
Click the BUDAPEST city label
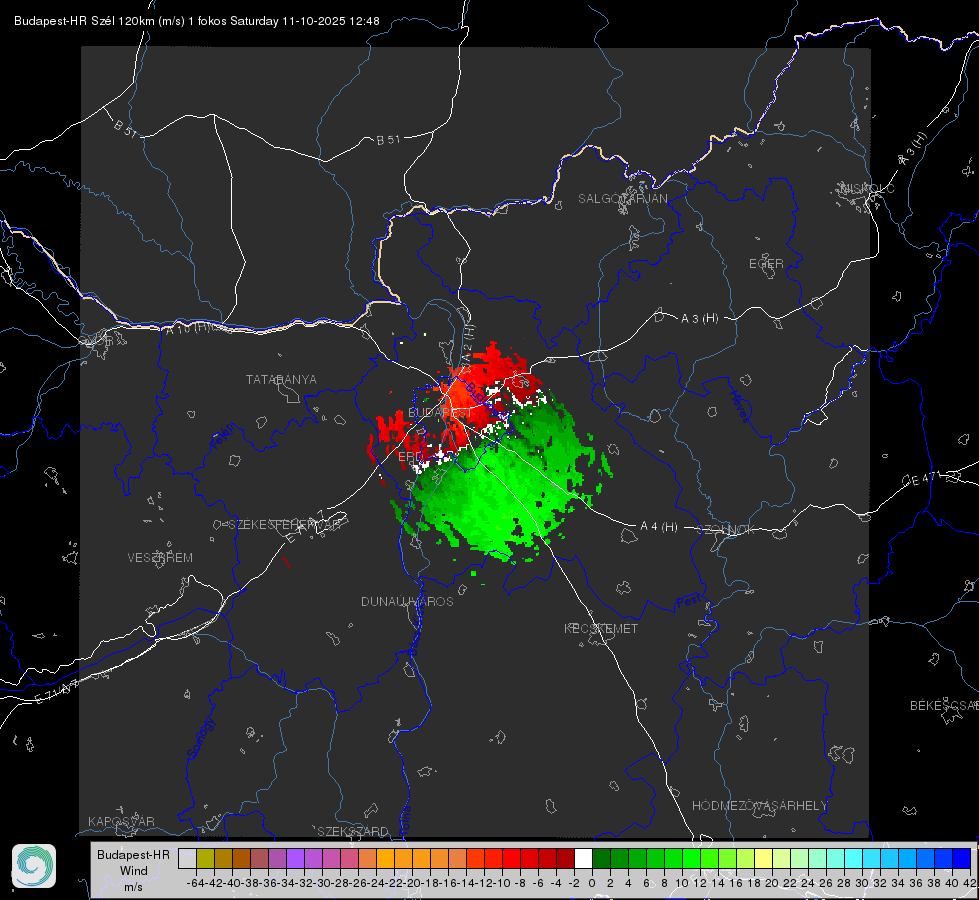pos(440,413)
